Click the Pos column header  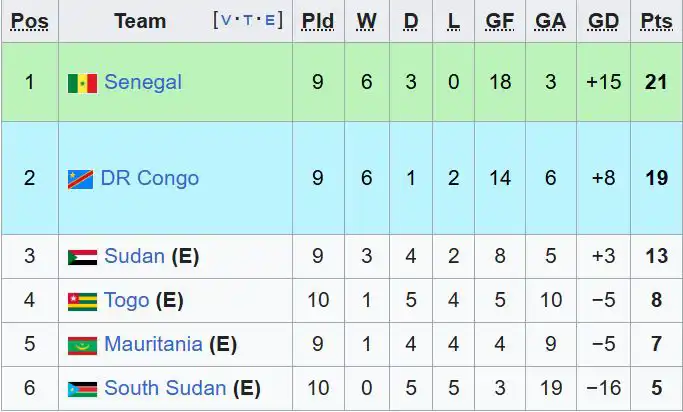[x=29, y=21]
